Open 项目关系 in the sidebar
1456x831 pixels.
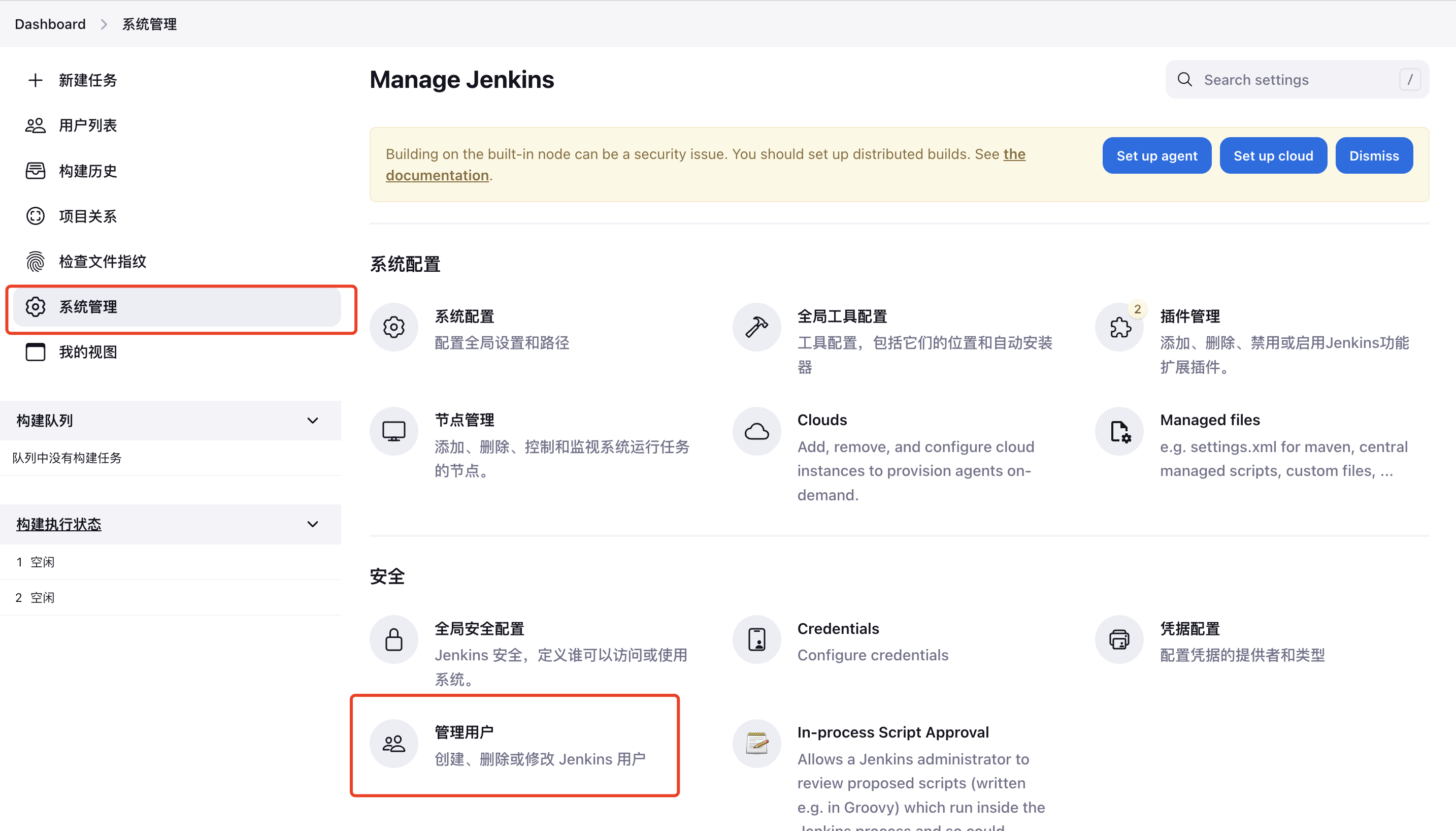177,216
